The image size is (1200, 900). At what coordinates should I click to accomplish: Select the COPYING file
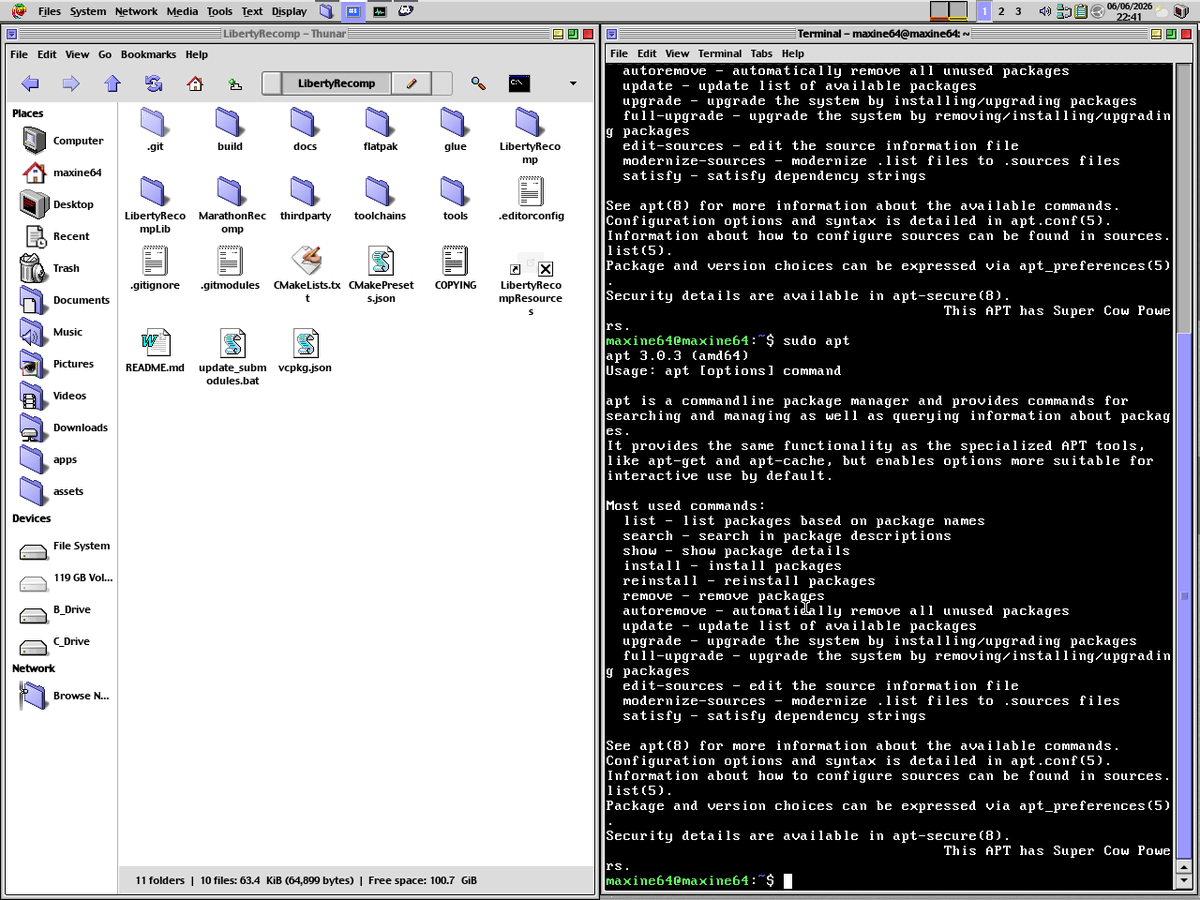(455, 268)
